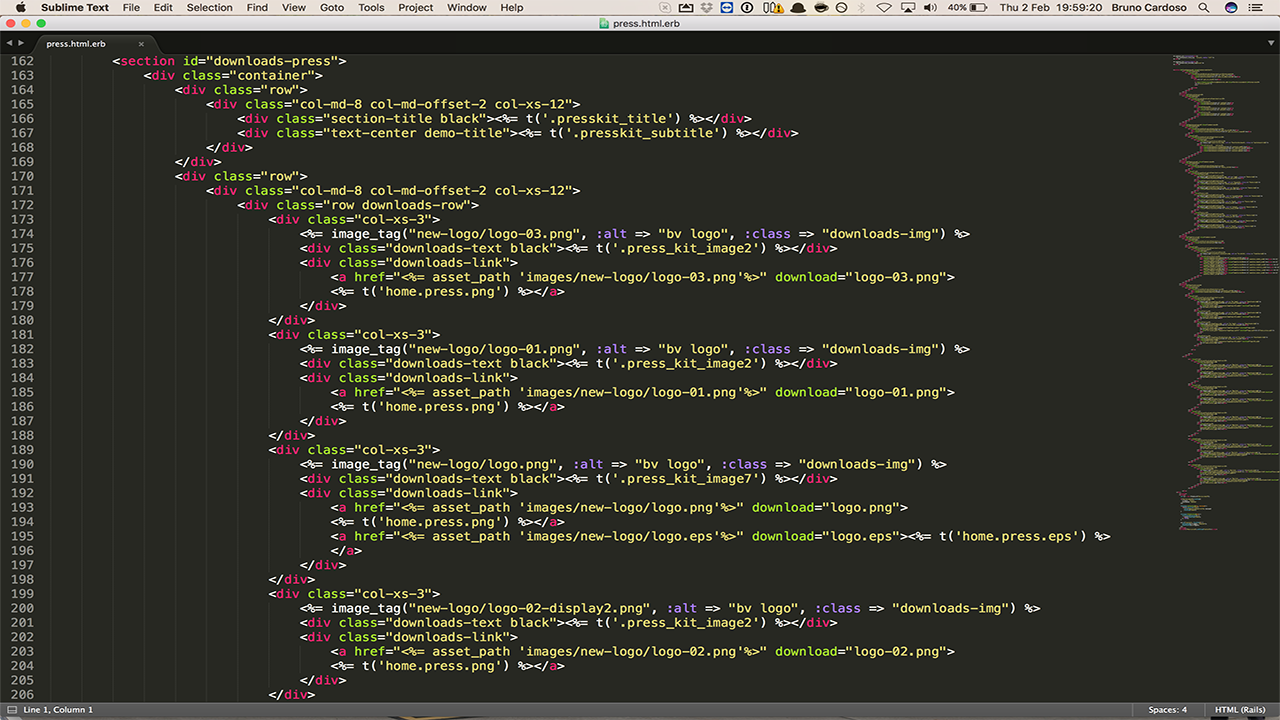
Task: Change indentation via Spaces: 4
Action: pyautogui.click(x=1167, y=710)
